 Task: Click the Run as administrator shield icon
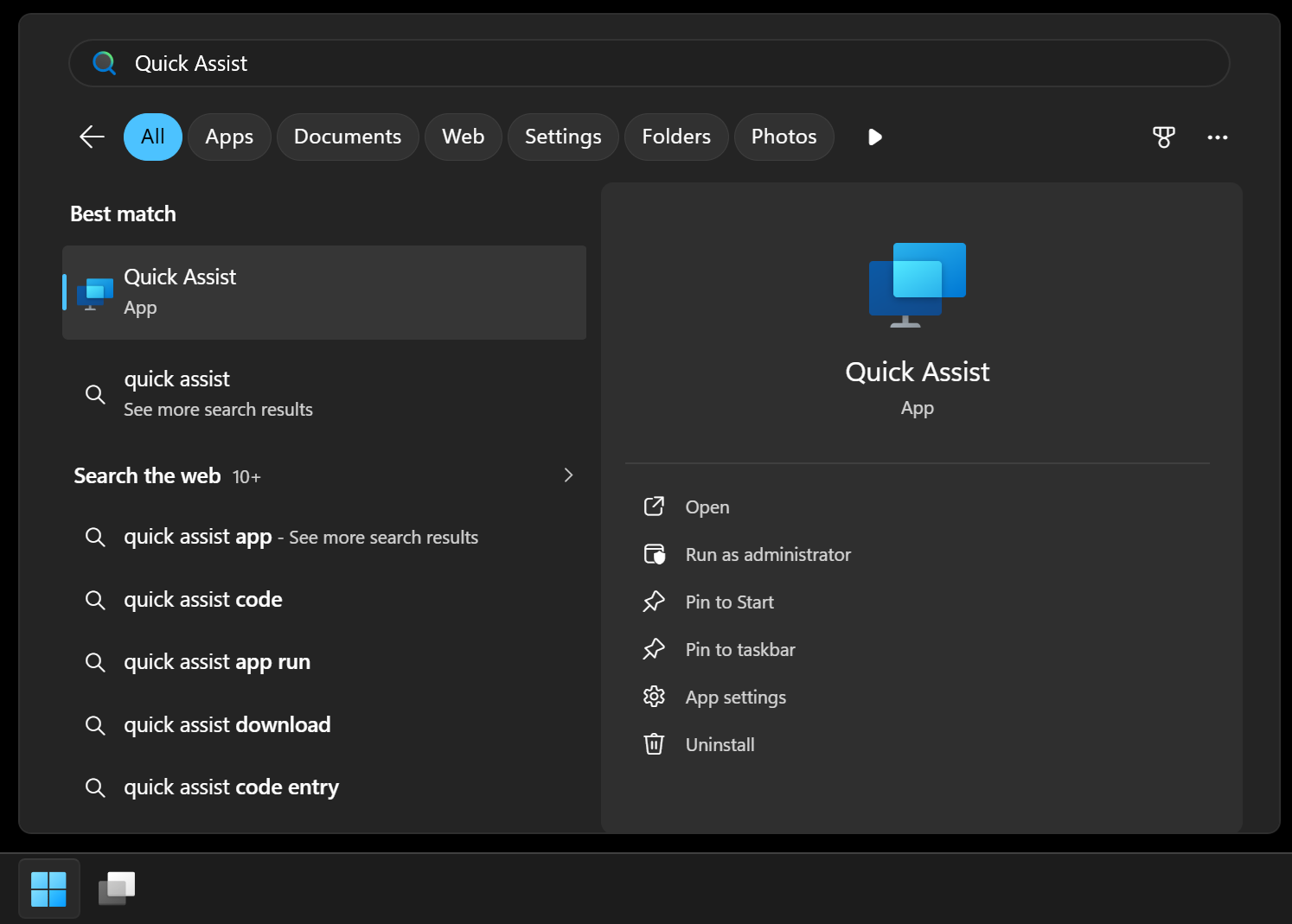654,554
